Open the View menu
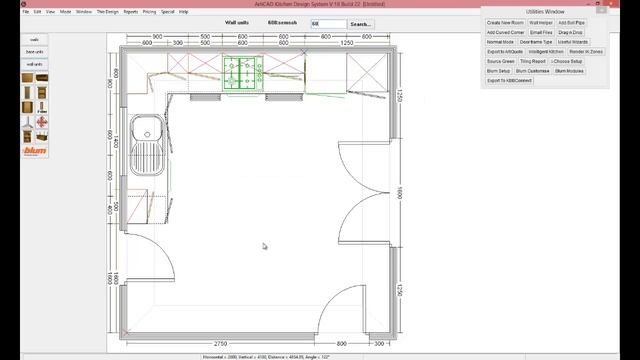The image size is (640, 360). [x=50, y=12]
